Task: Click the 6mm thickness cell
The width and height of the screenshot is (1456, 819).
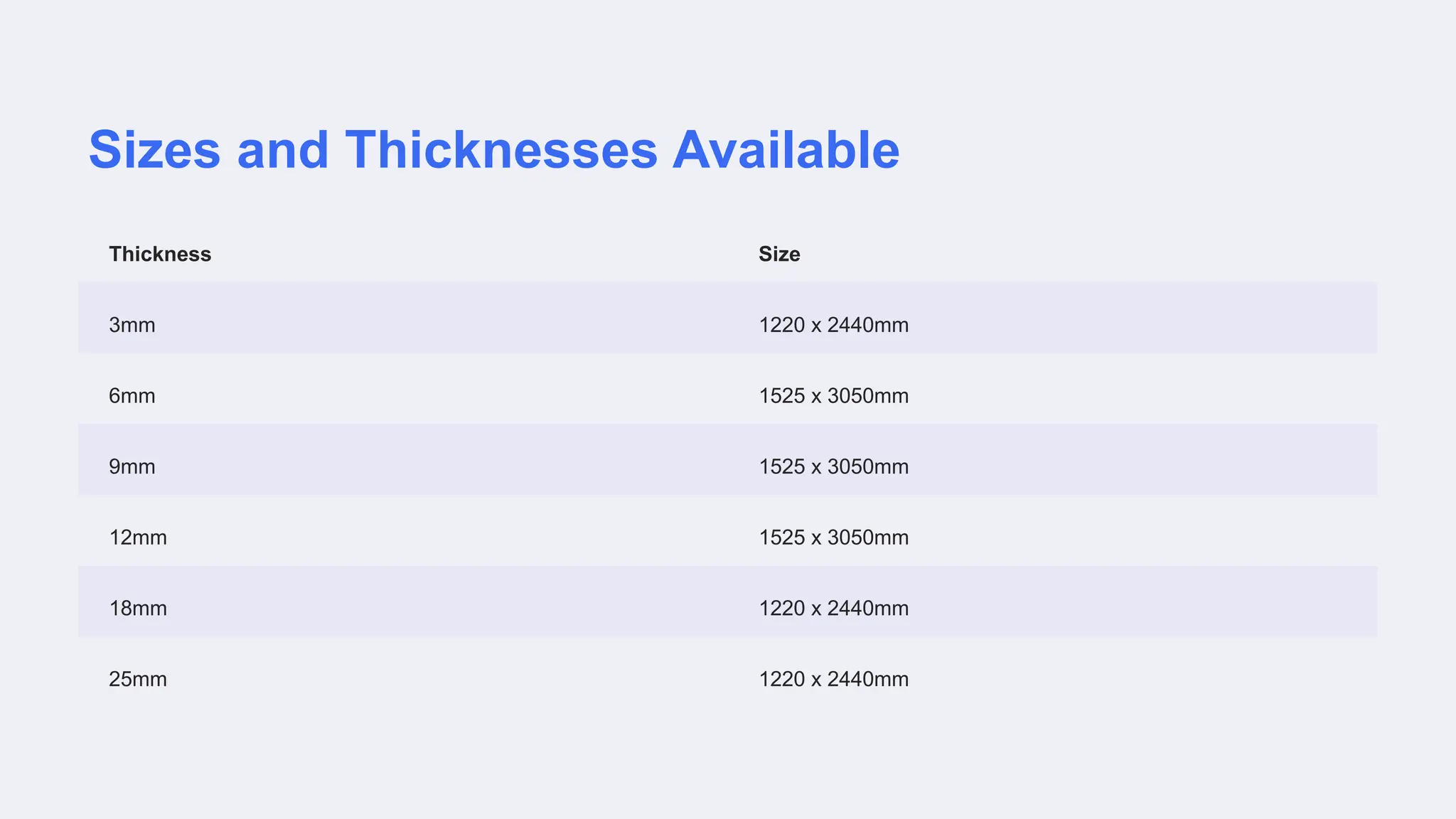Action: [x=132, y=395]
